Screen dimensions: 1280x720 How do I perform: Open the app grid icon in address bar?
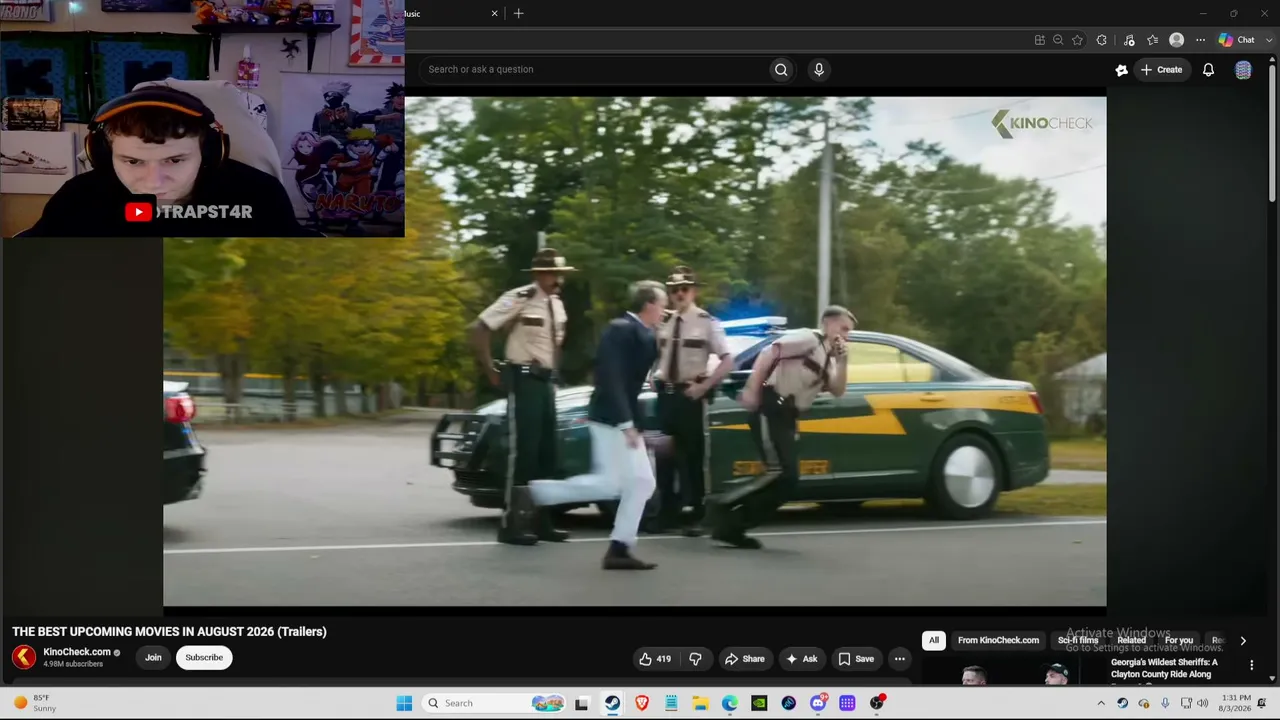(x=1040, y=40)
